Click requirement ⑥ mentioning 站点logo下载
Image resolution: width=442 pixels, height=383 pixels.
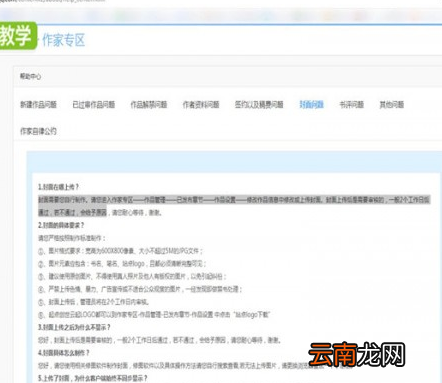(x=154, y=315)
